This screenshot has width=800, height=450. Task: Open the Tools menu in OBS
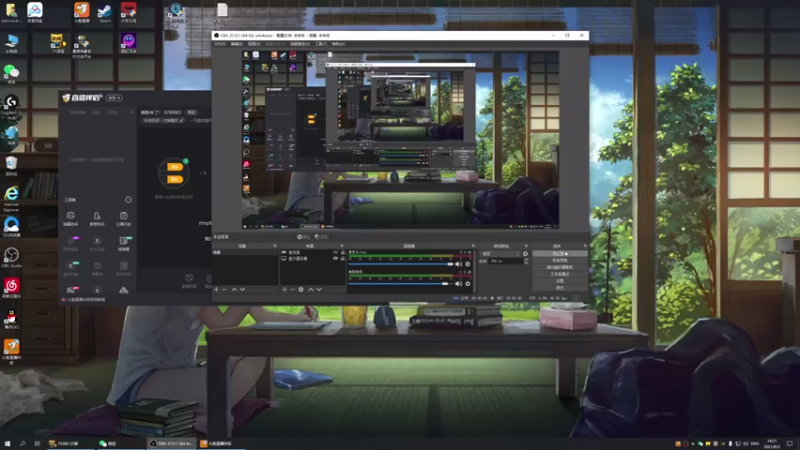pyautogui.click(x=321, y=44)
